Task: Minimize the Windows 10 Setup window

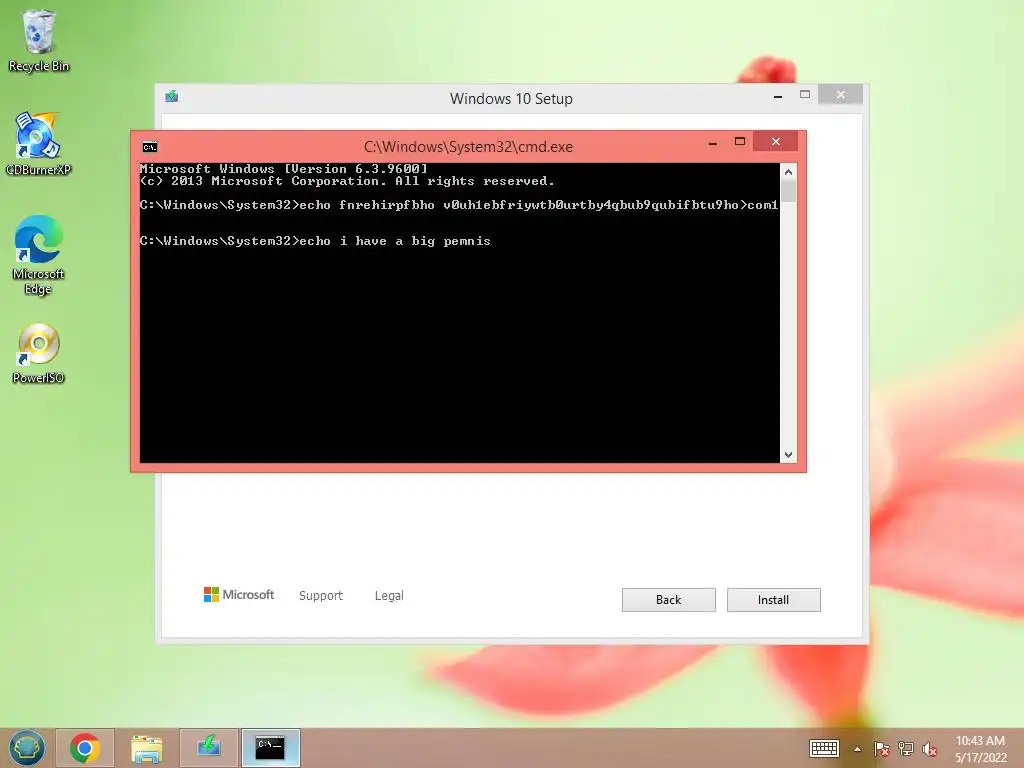Action: click(x=777, y=95)
